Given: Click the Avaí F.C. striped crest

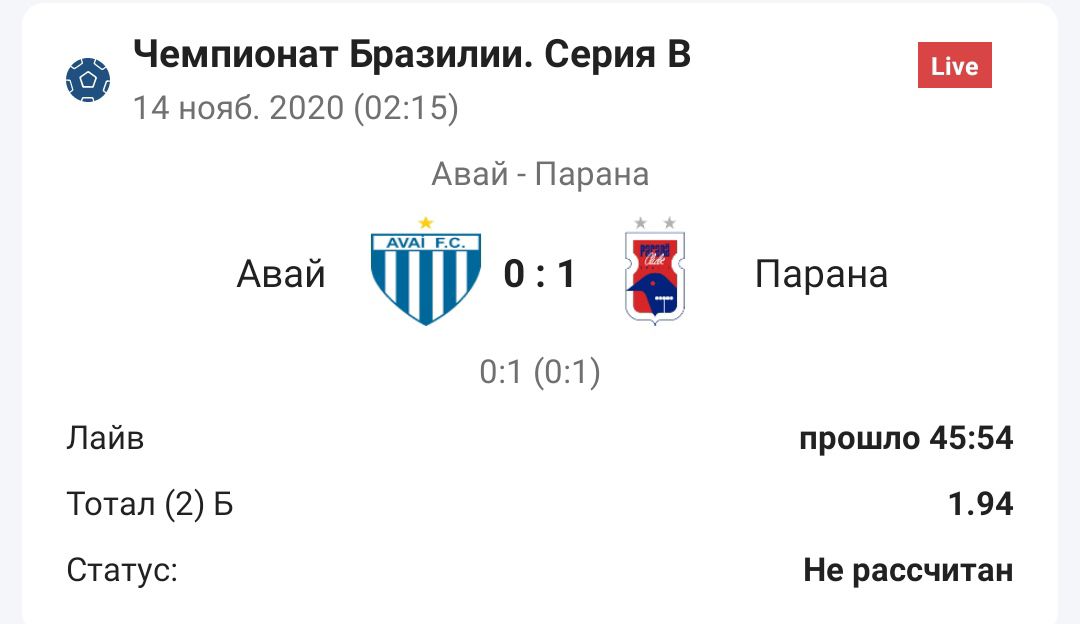Looking at the screenshot, I should click(x=426, y=278).
